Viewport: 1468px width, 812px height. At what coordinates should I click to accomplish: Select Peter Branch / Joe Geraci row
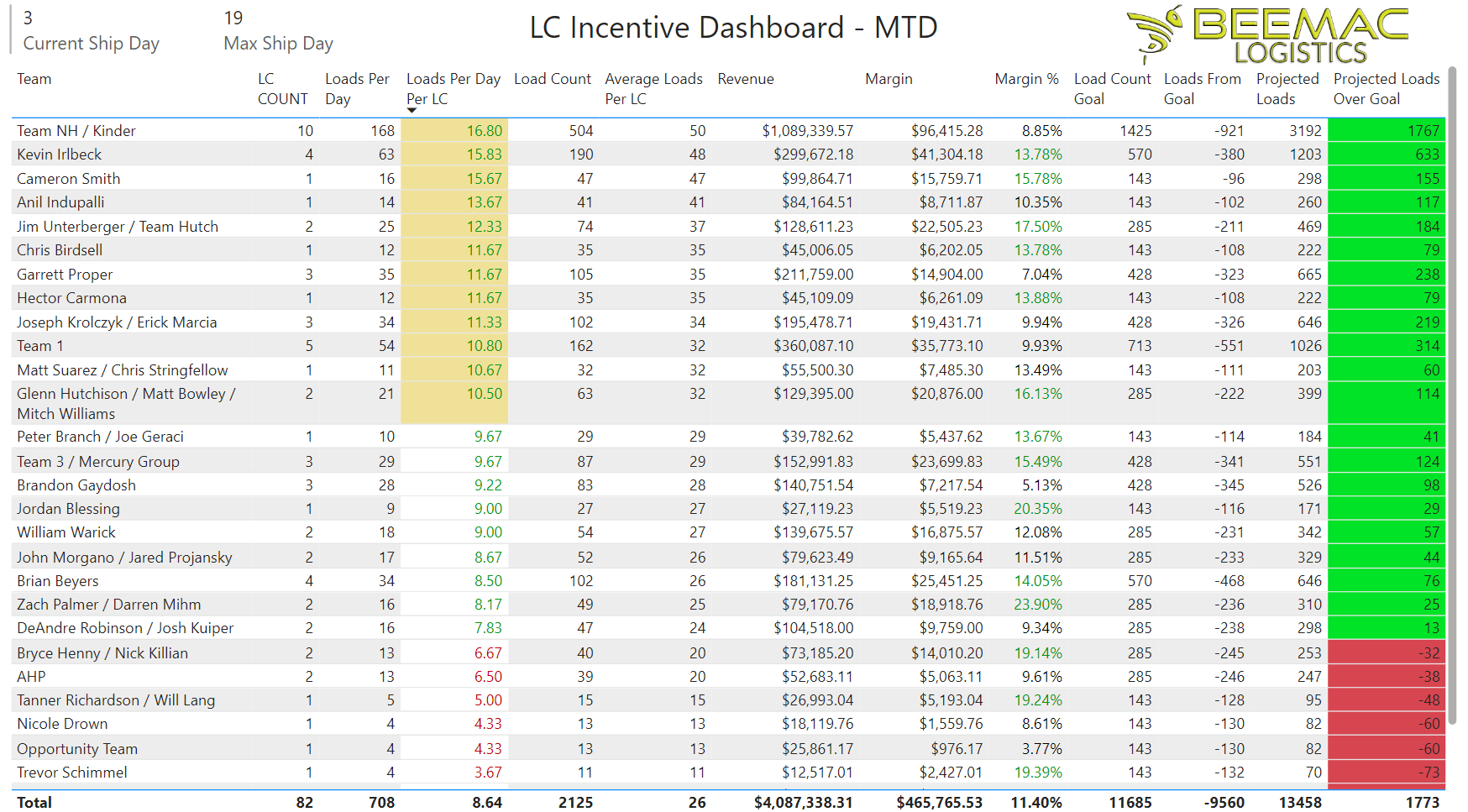tap(728, 437)
